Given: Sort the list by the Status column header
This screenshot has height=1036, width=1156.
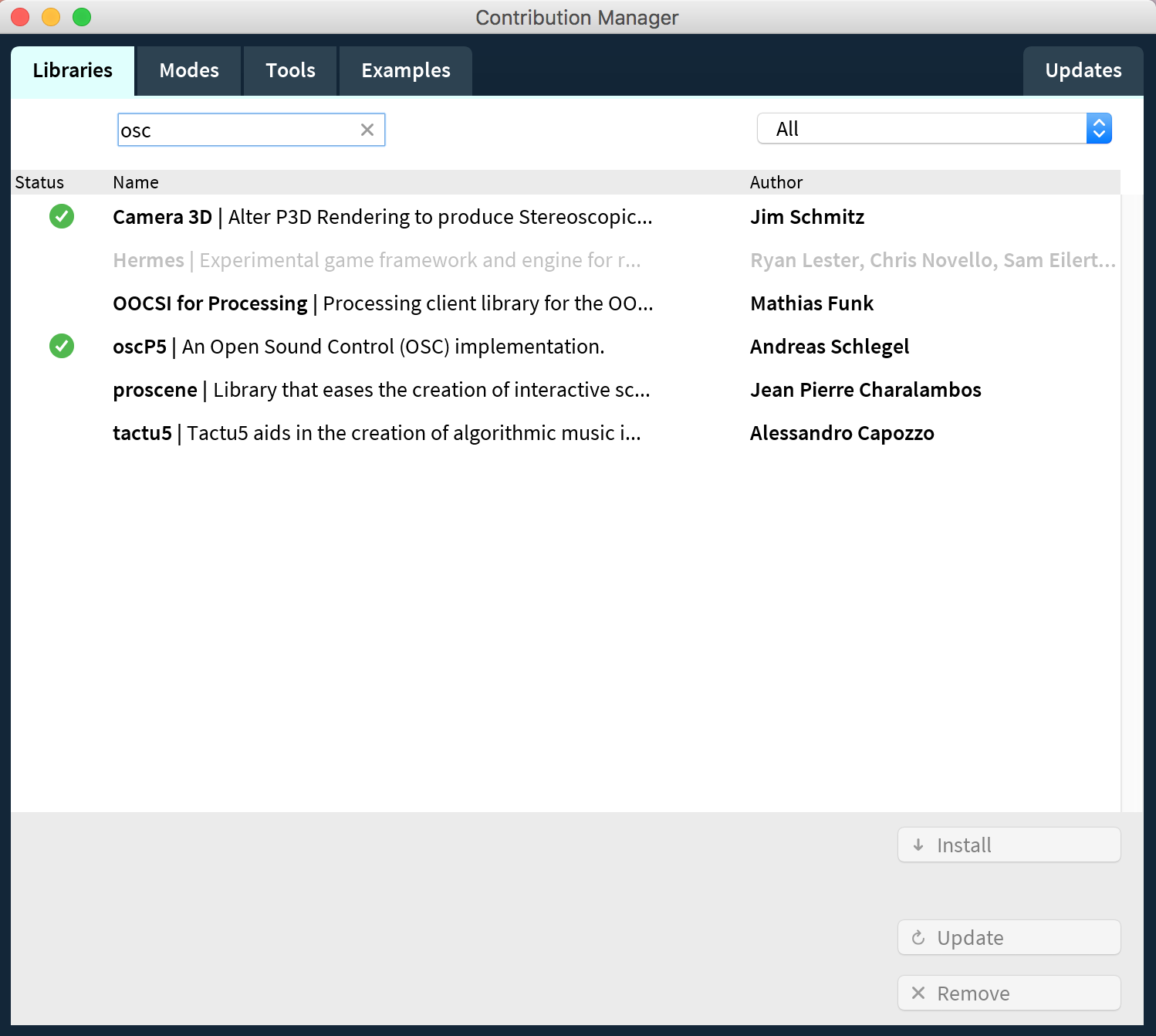Looking at the screenshot, I should (x=39, y=182).
